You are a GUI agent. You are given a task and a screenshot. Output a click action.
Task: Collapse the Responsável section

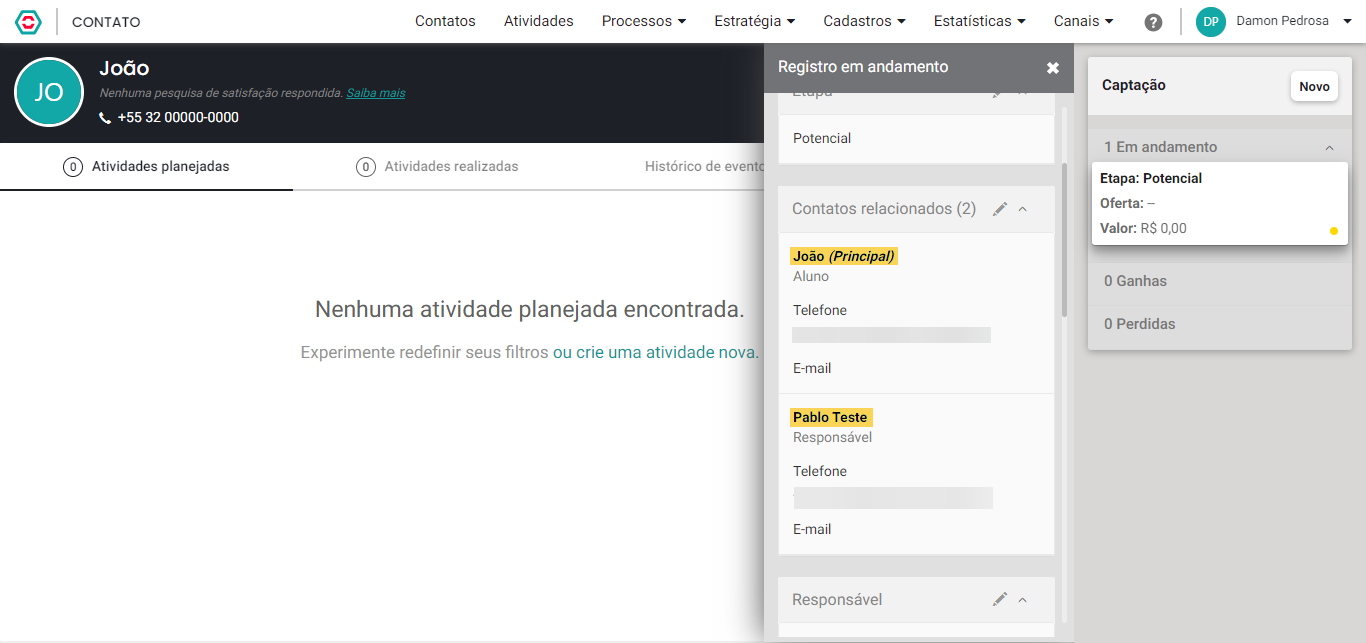1022,600
